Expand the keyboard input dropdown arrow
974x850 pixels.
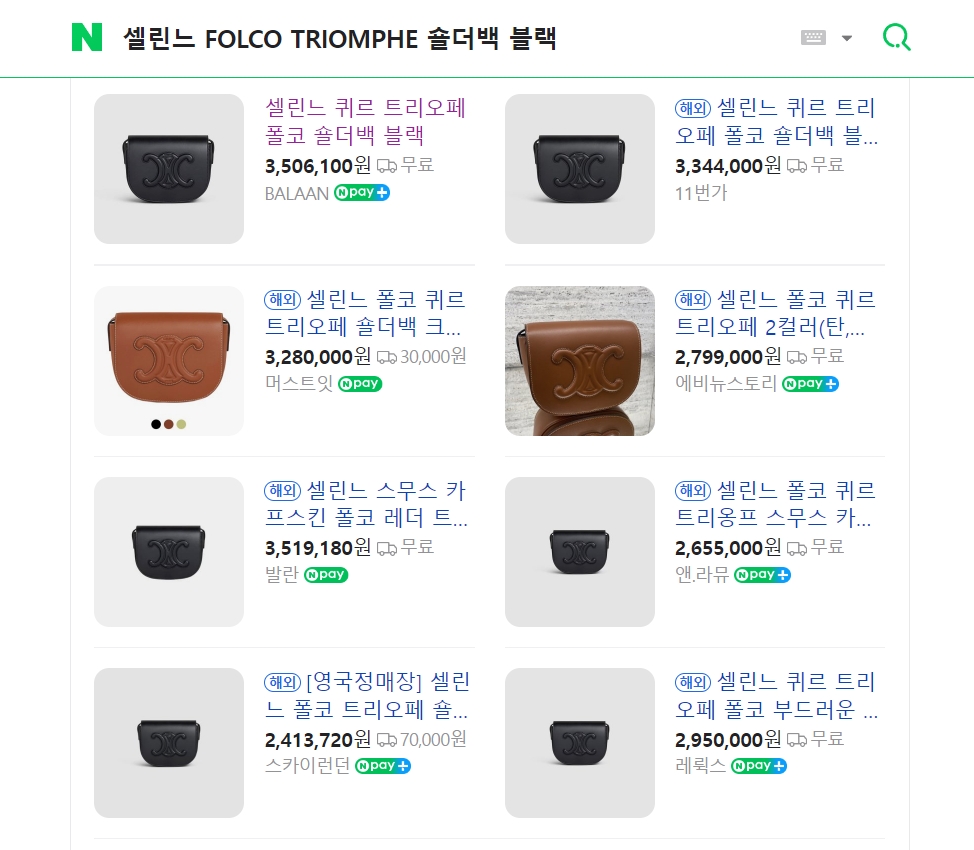(847, 39)
